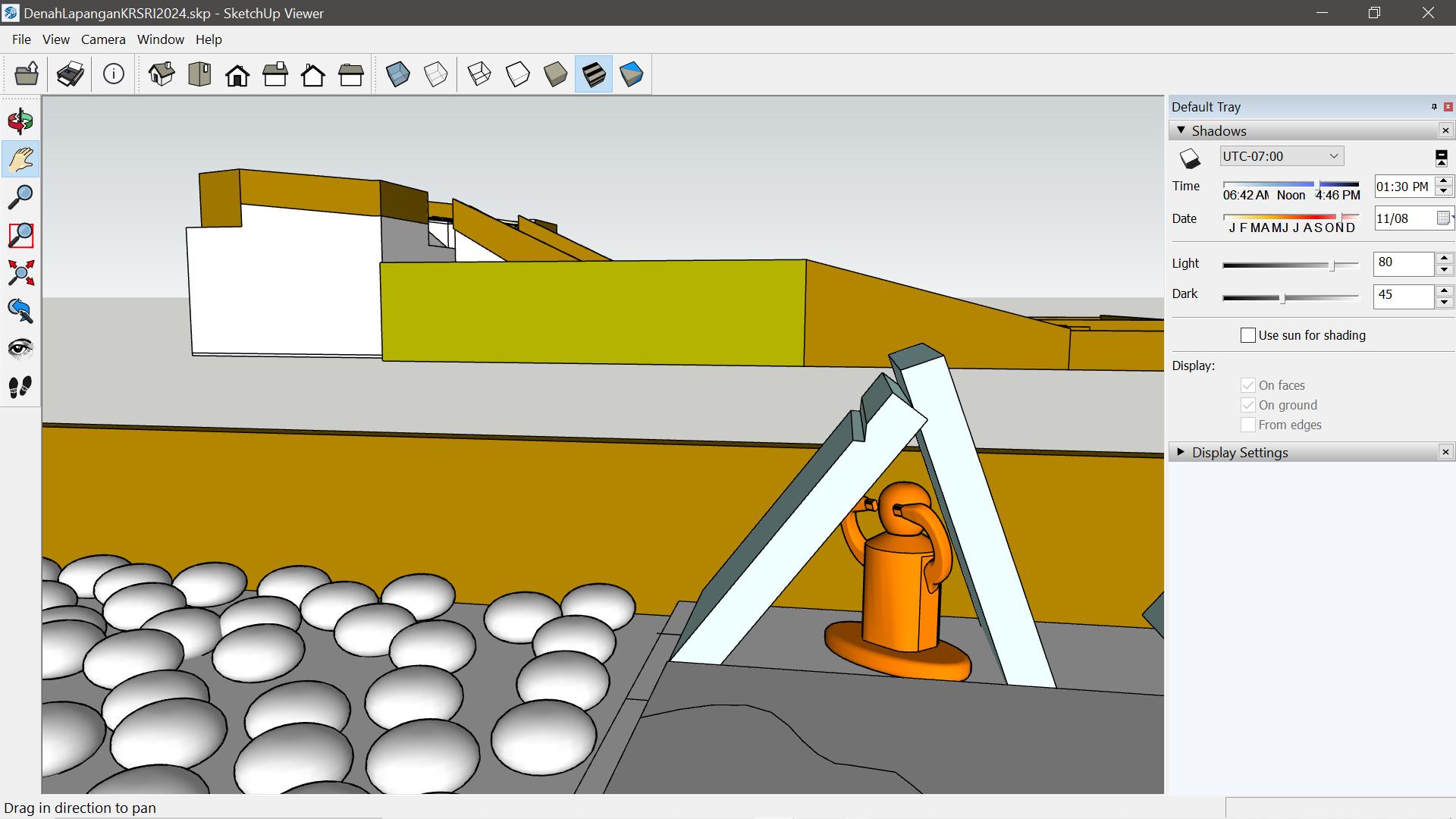Increase the Light value stepper
Viewport: 1456px width, 819px height.
(x=1444, y=258)
